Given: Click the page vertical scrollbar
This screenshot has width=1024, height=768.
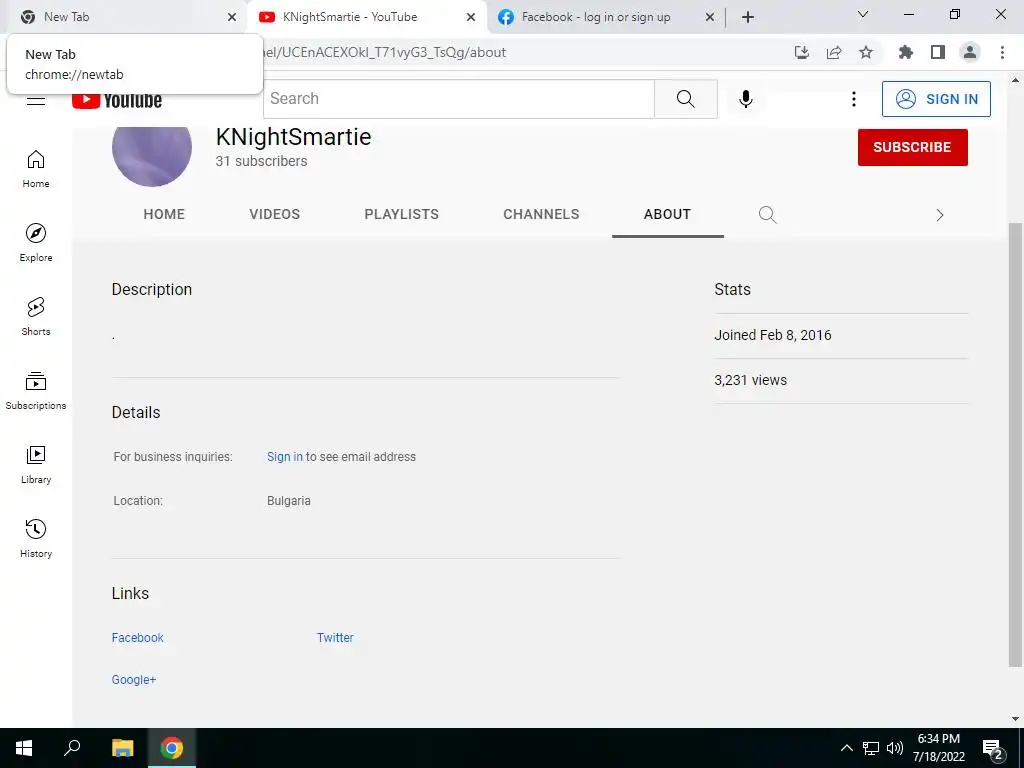Looking at the screenshot, I should (1015, 444).
